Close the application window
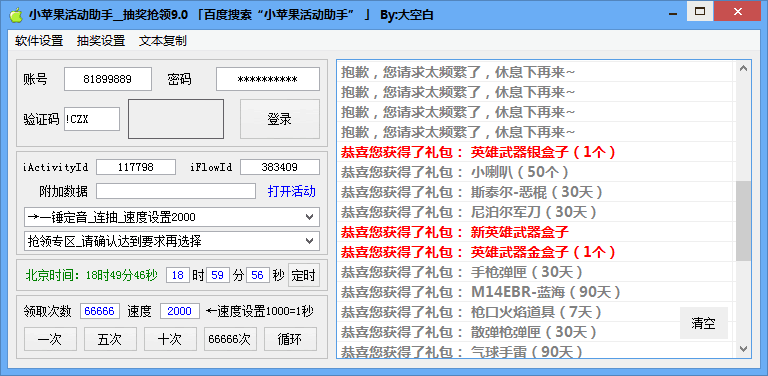 (736, 12)
